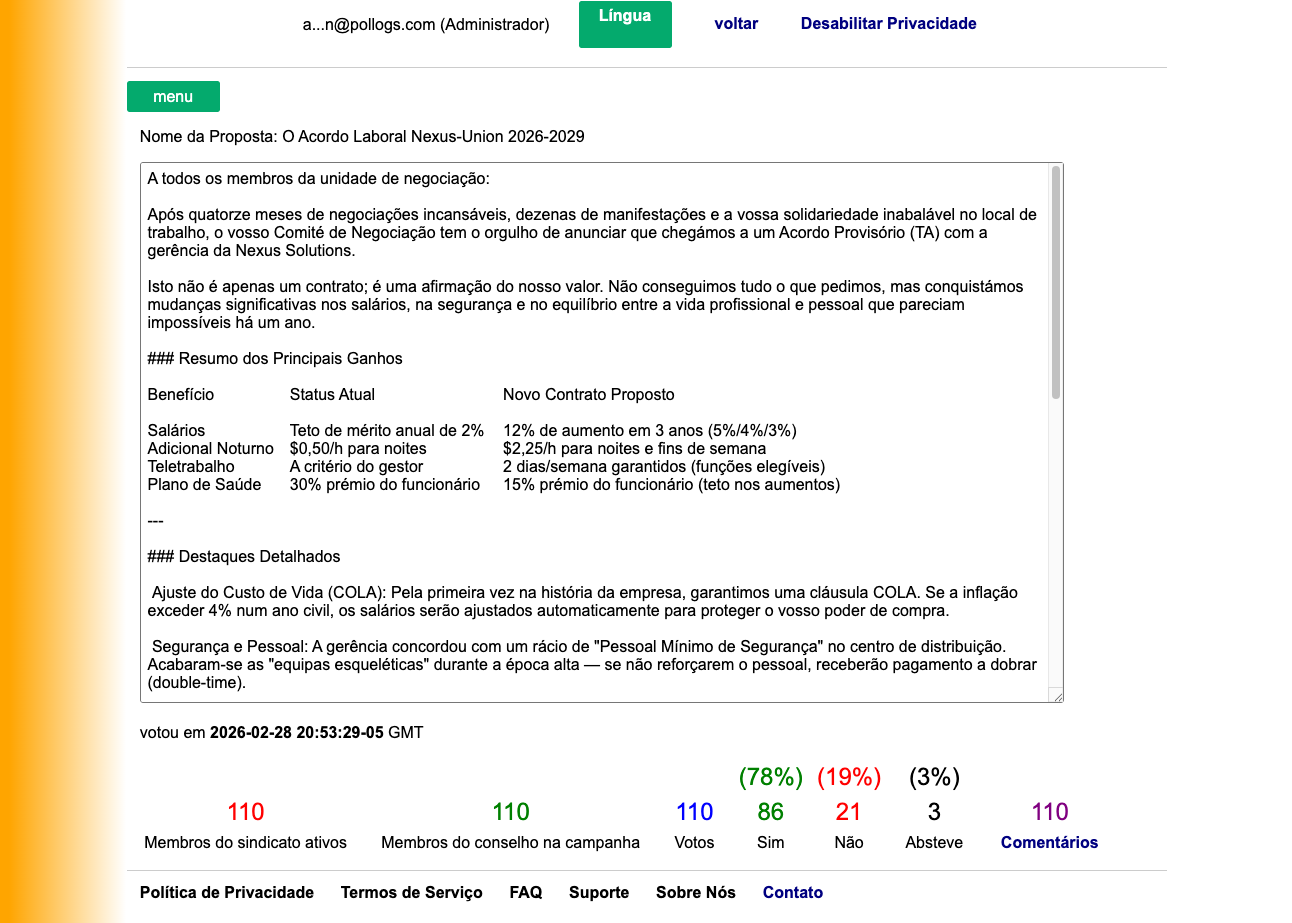View Política de Privacidade
Screen dimensions: 1292x923
point(226,892)
